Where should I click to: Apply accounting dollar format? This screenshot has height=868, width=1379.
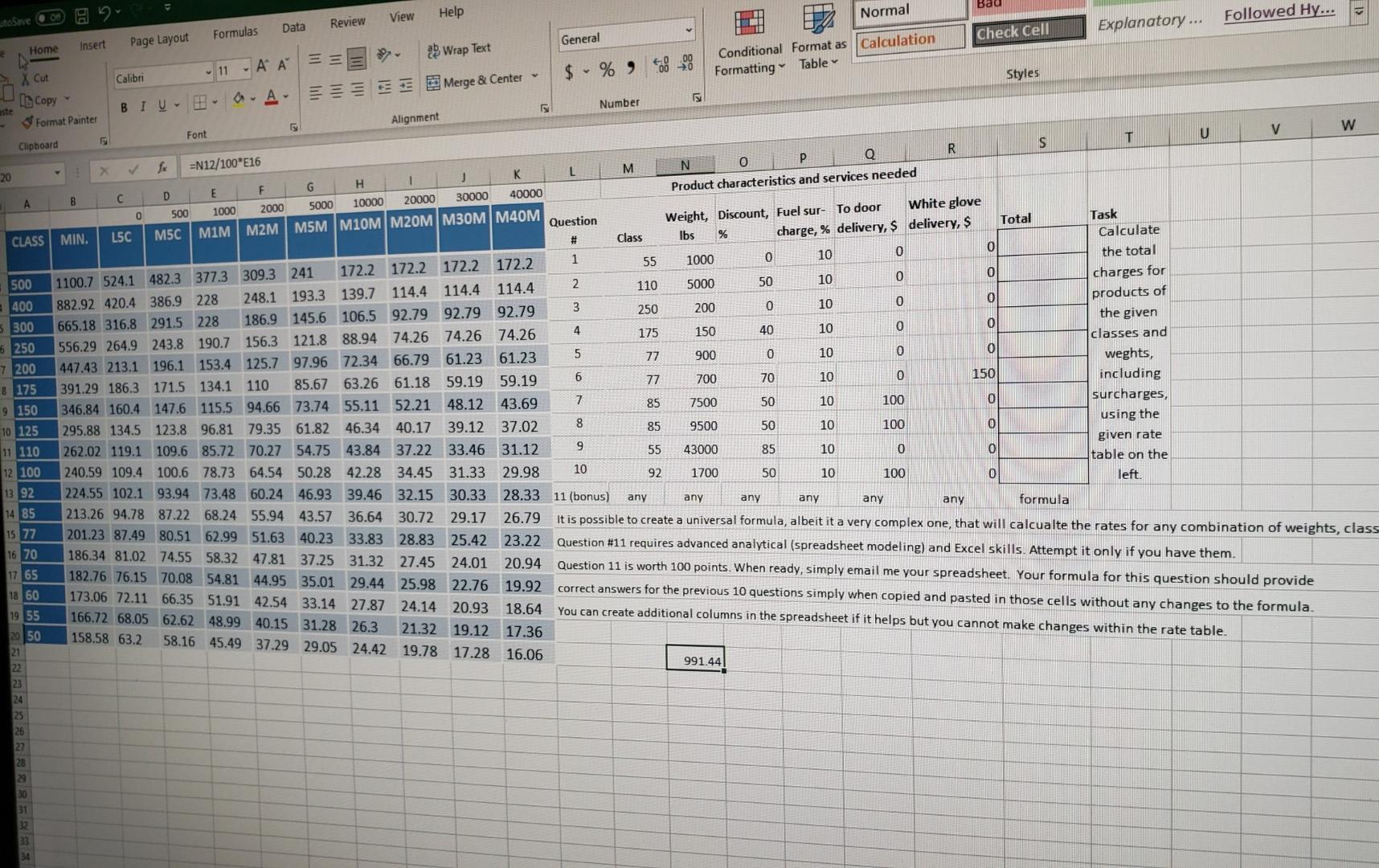point(569,72)
